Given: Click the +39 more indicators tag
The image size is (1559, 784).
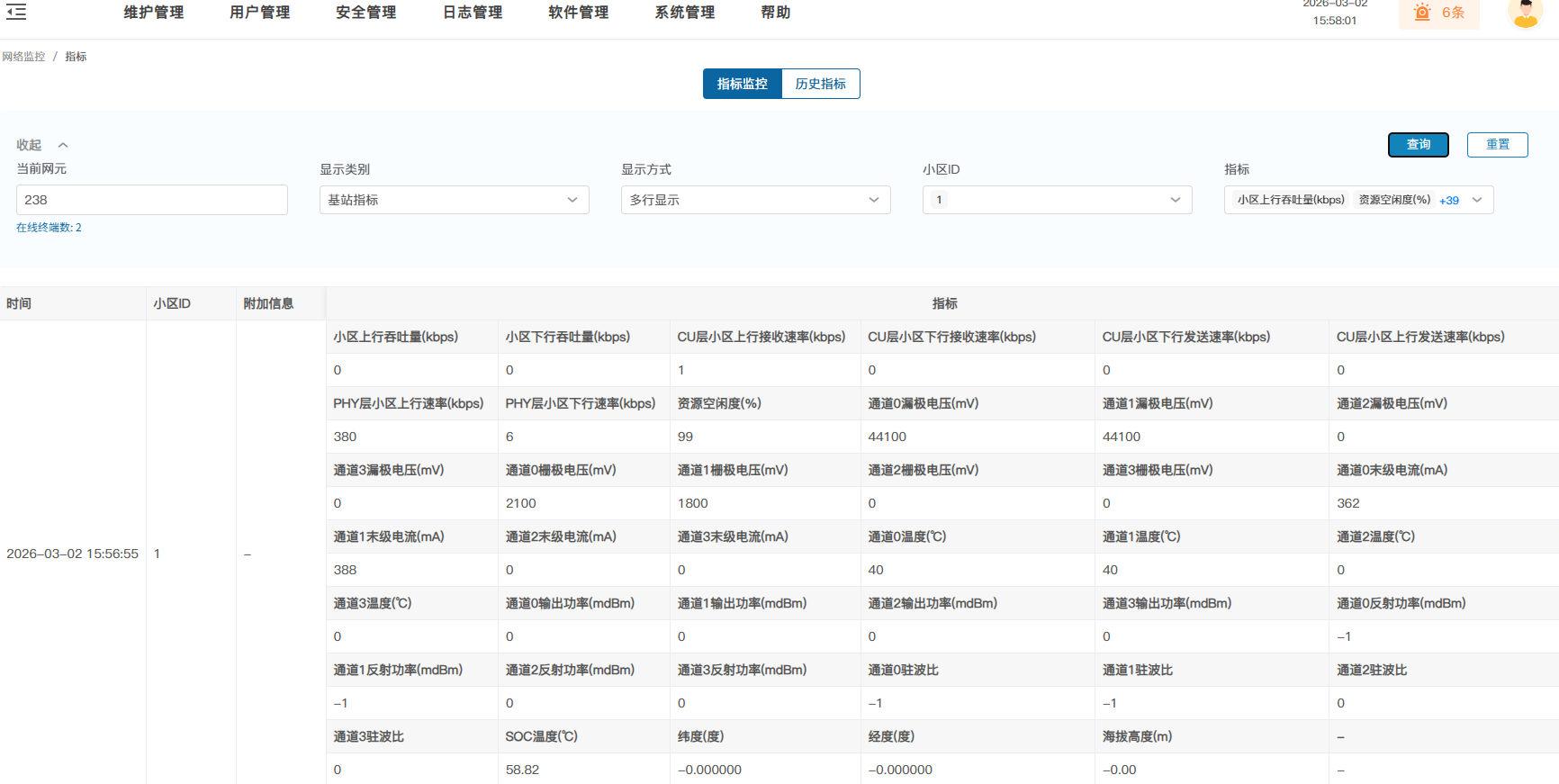Looking at the screenshot, I should pos(1448,201).
